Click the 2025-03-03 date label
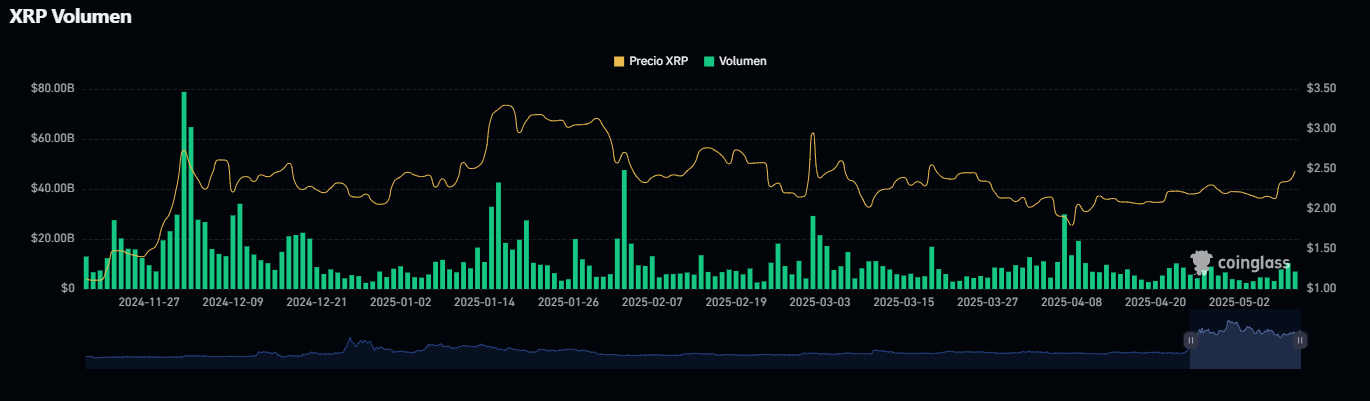1370x401 pixels. [820, 301]
